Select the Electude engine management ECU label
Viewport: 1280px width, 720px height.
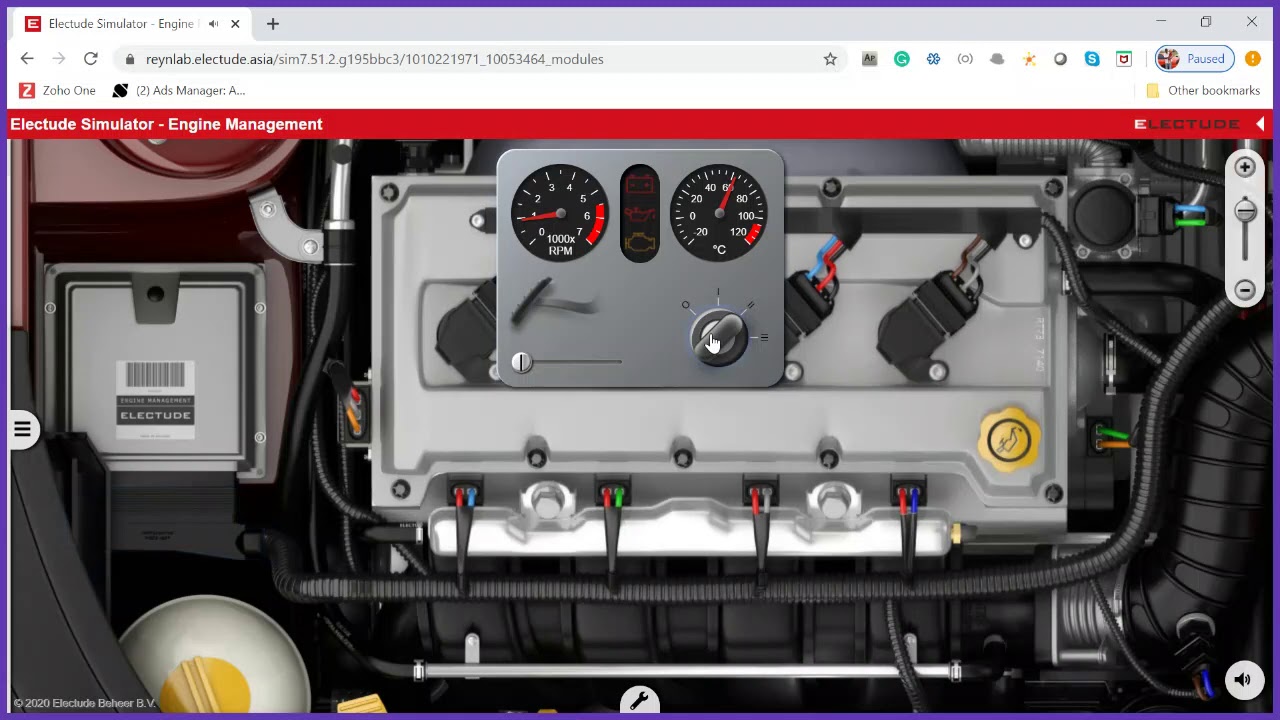point(155,400)
